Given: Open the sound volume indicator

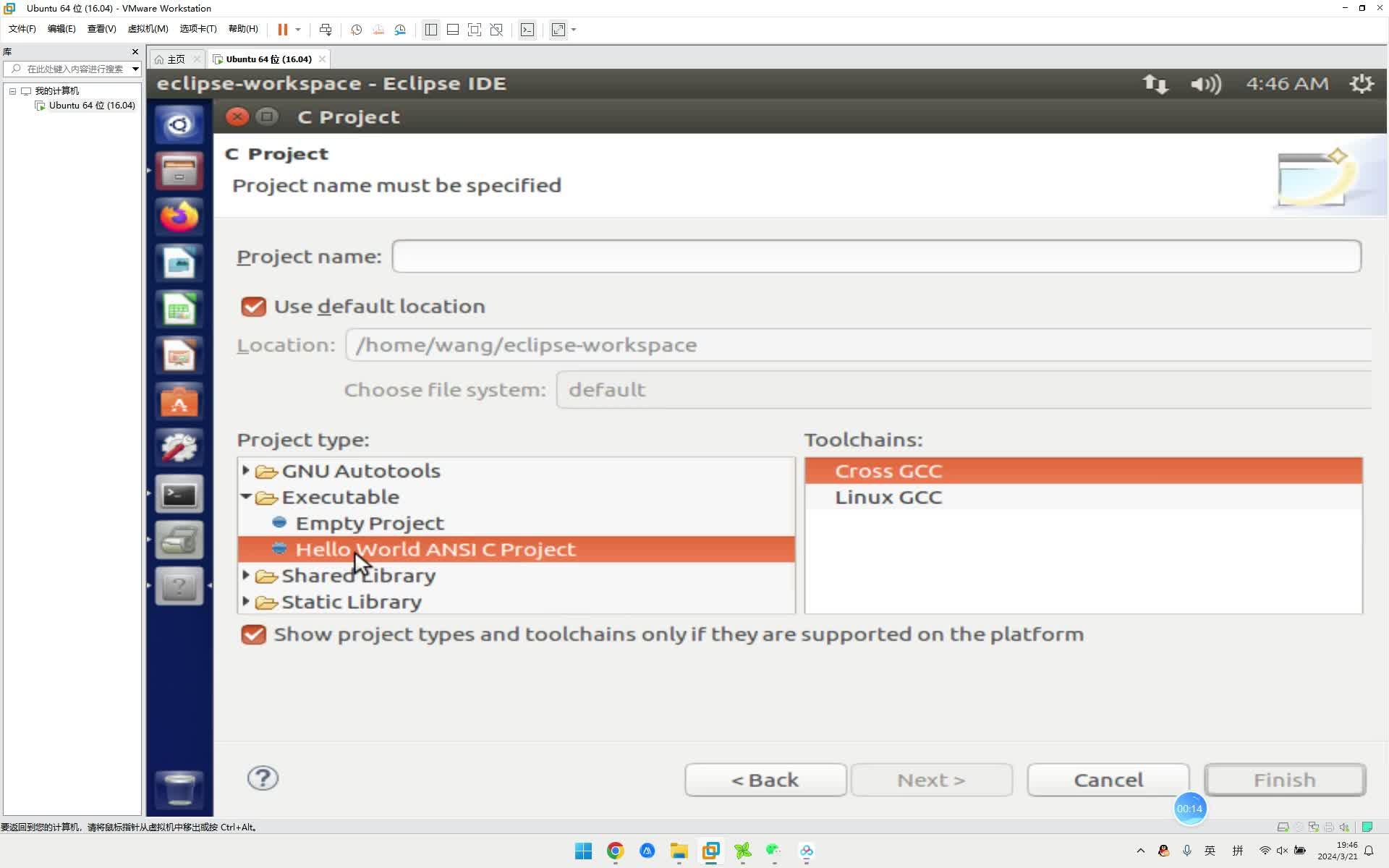Looking at the screenshot, I should 1205,84.
